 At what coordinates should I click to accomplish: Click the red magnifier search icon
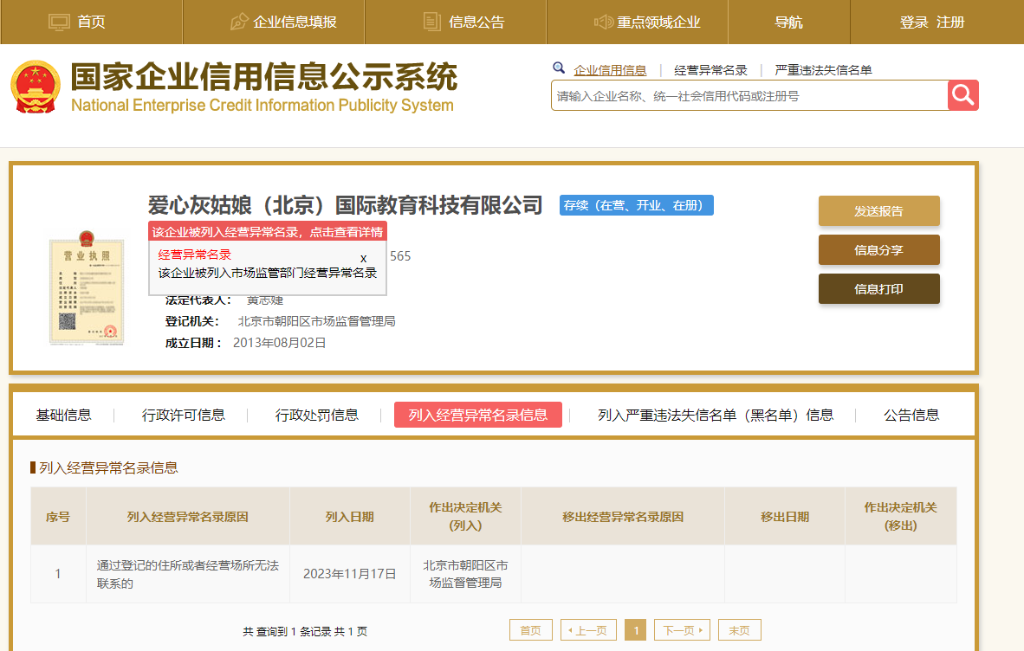tap(962, 95)
